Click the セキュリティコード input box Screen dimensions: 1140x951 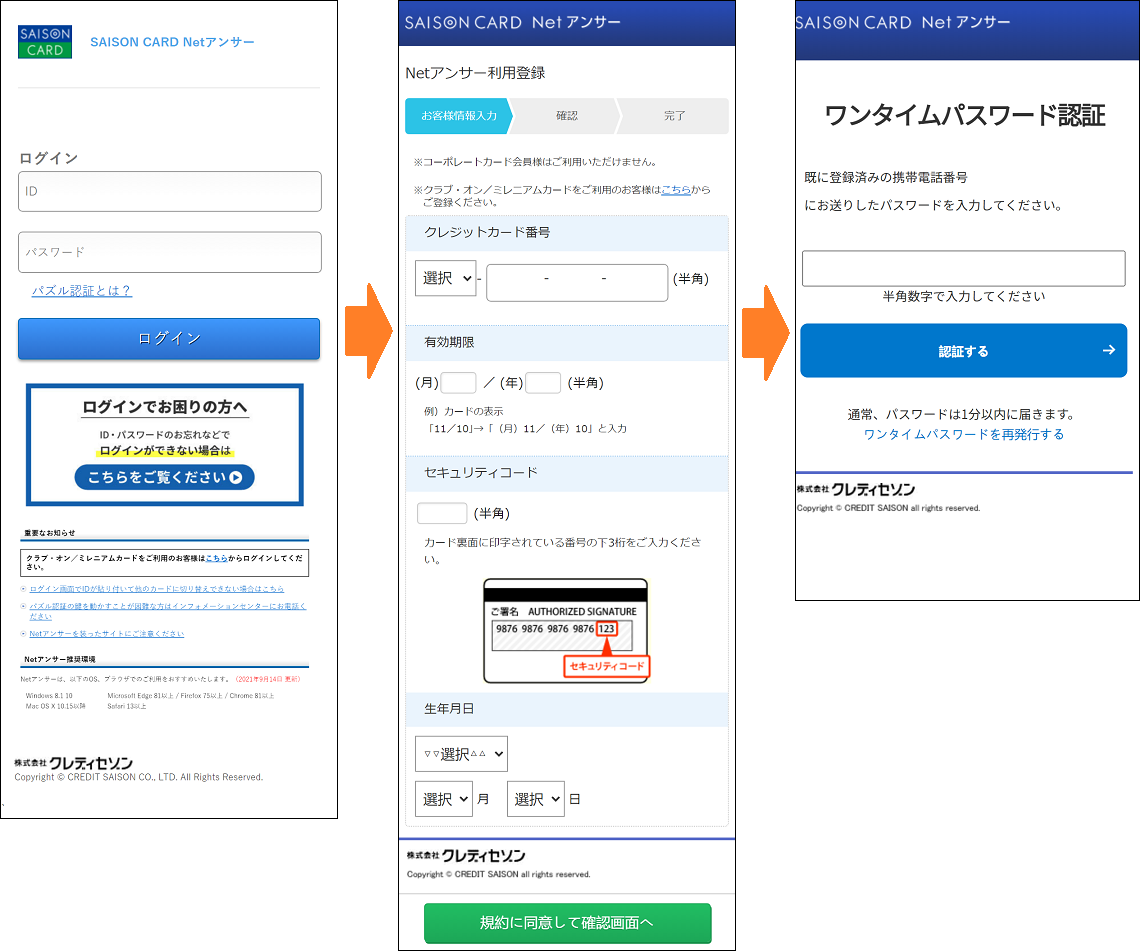click(x=442, y=513)
